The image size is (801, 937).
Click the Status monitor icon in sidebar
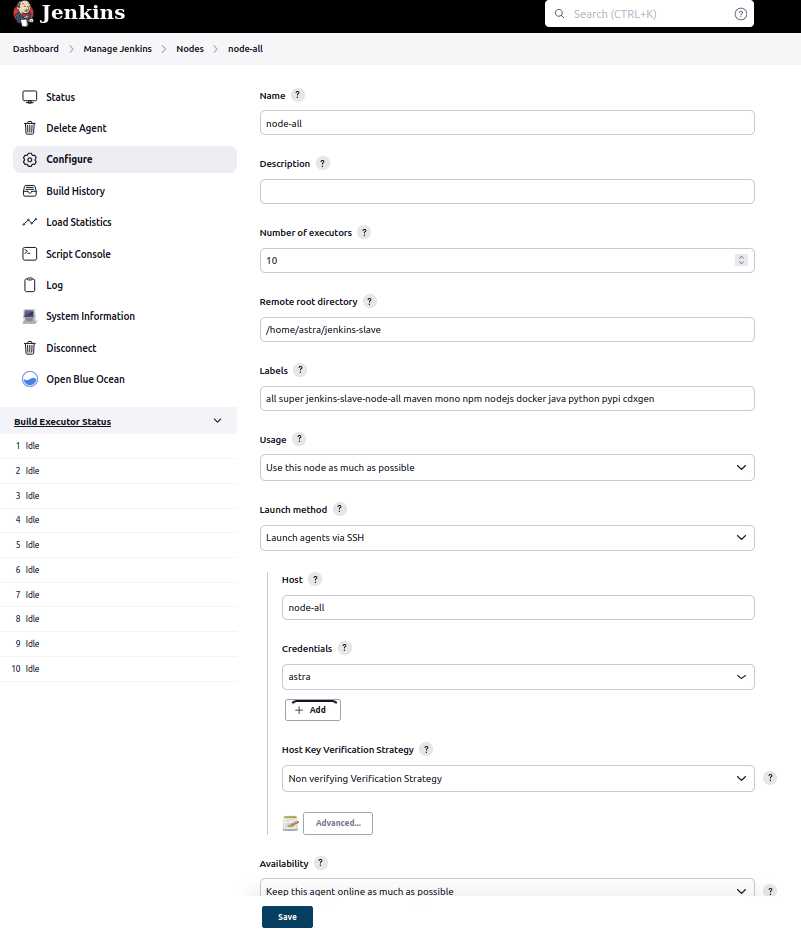(x=30, y=97)
